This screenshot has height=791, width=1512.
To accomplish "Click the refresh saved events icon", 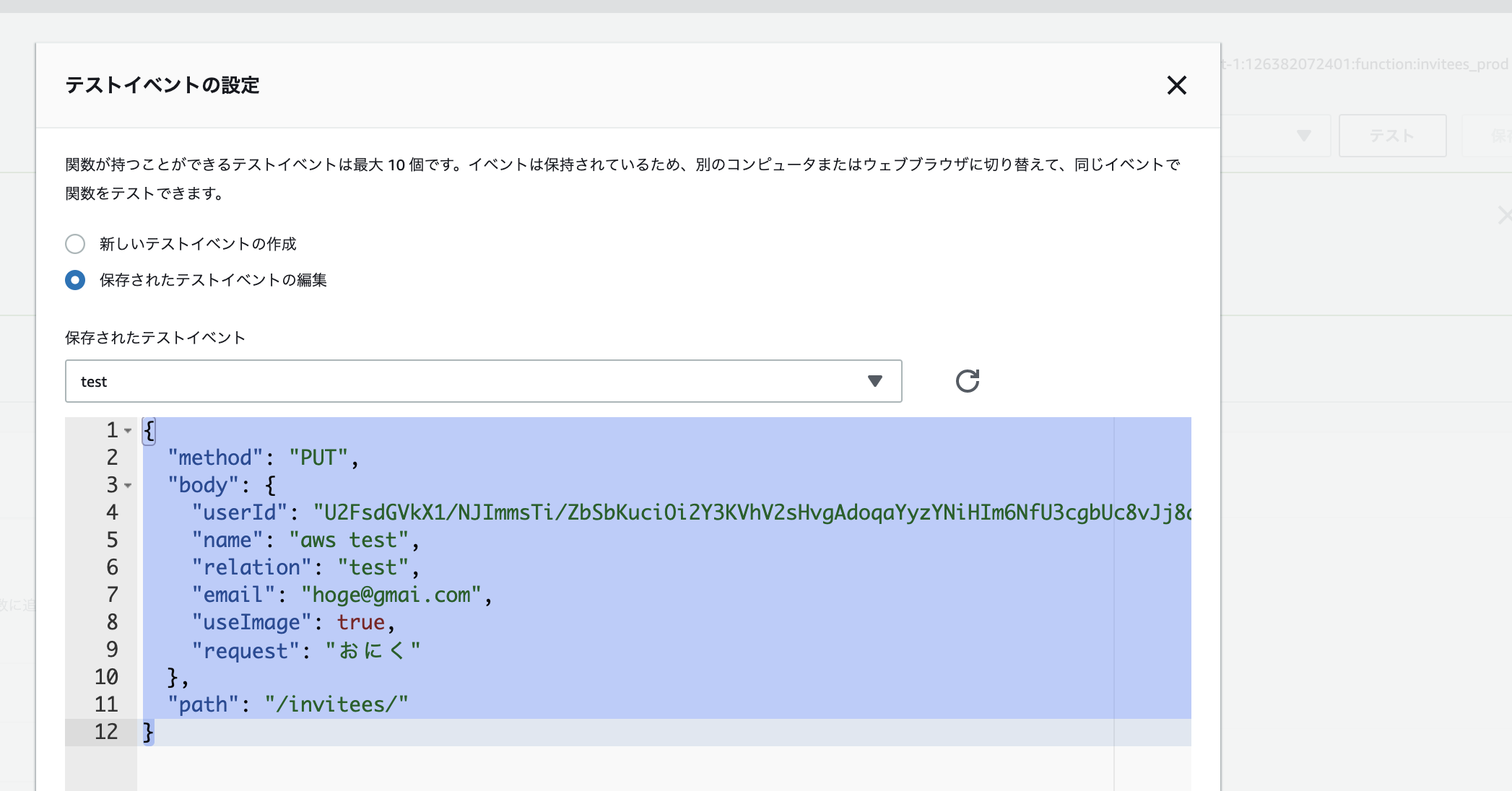I will click(967, 381).
